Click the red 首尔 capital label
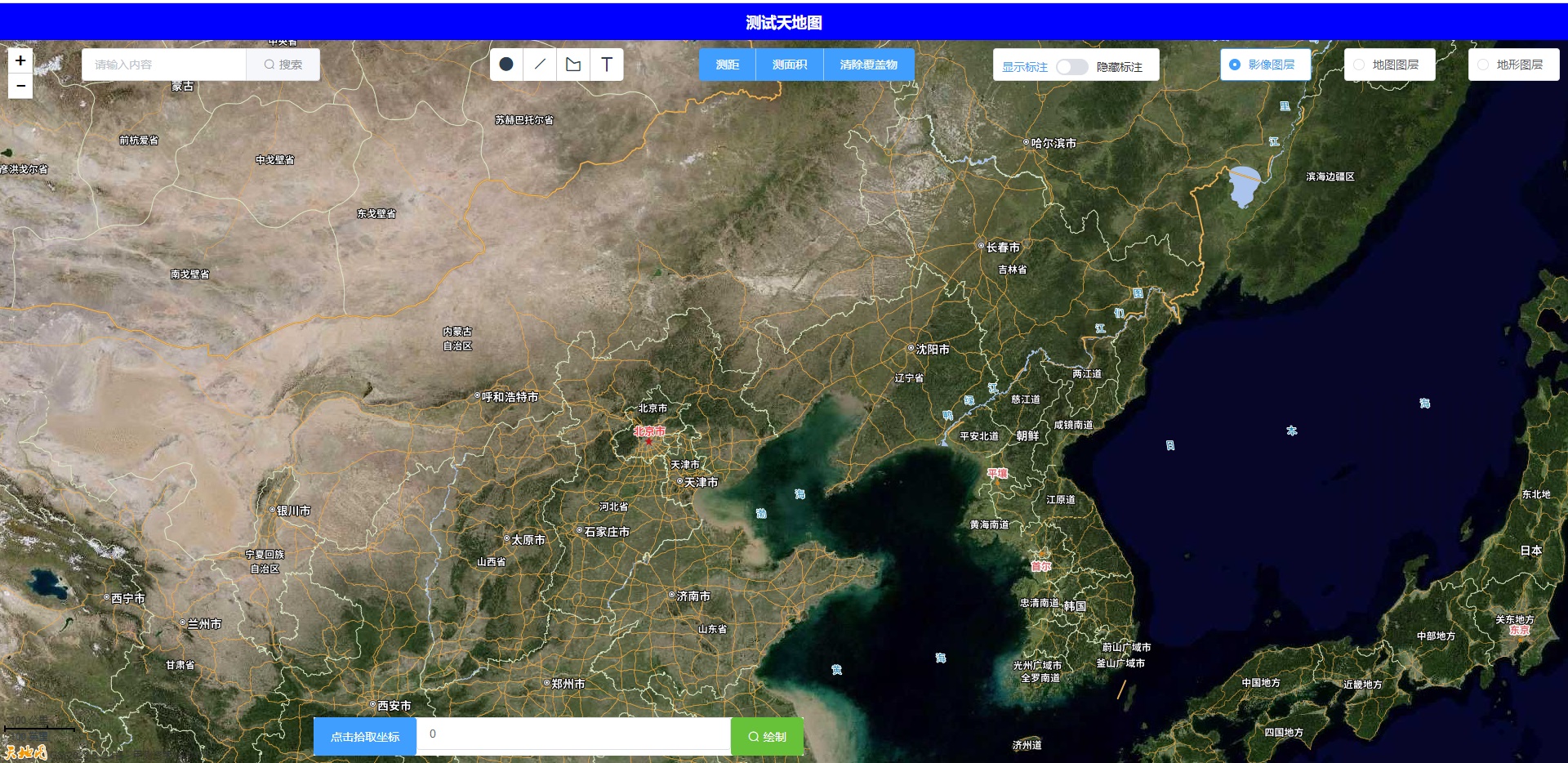The height and width of the screenshot is (763, 1568). coord(1041,566)
